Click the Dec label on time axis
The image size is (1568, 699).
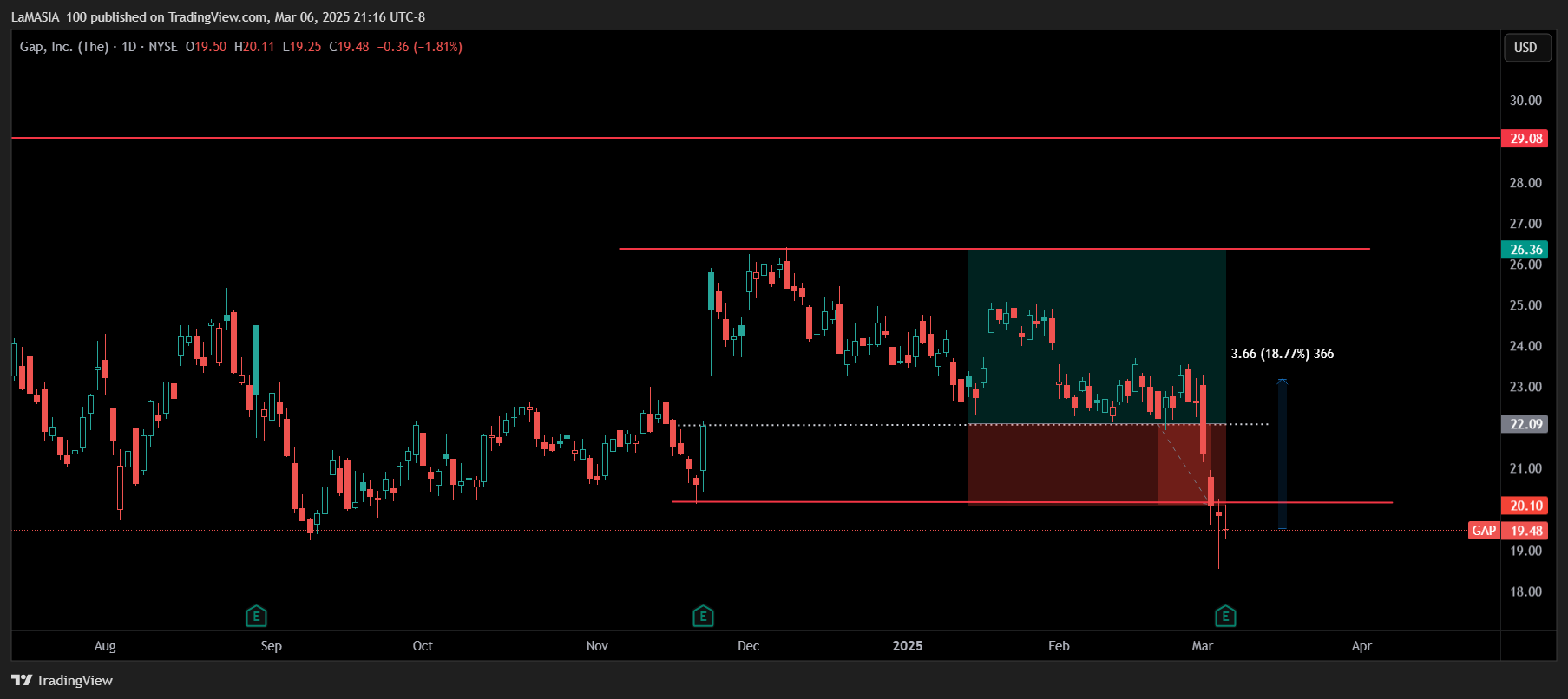pos(748,646)
